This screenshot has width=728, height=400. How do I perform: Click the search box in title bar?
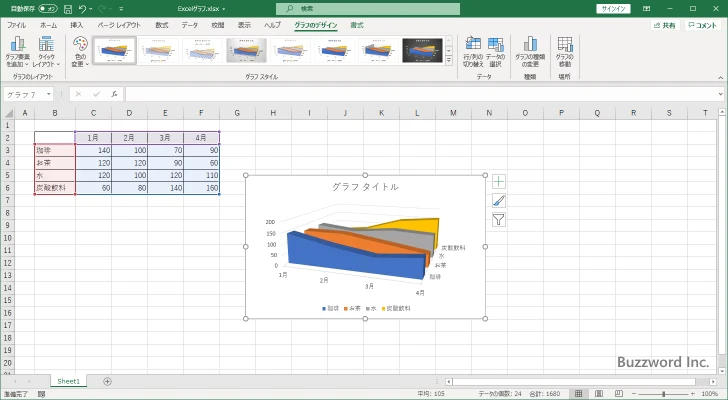click(x=368, y=9)
